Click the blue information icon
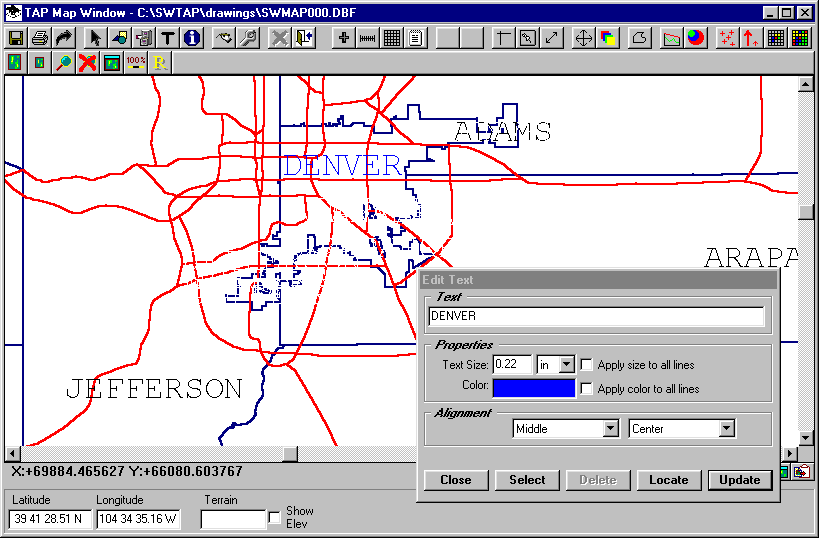Viewport: 819px width, 538px height. point(192,38)
